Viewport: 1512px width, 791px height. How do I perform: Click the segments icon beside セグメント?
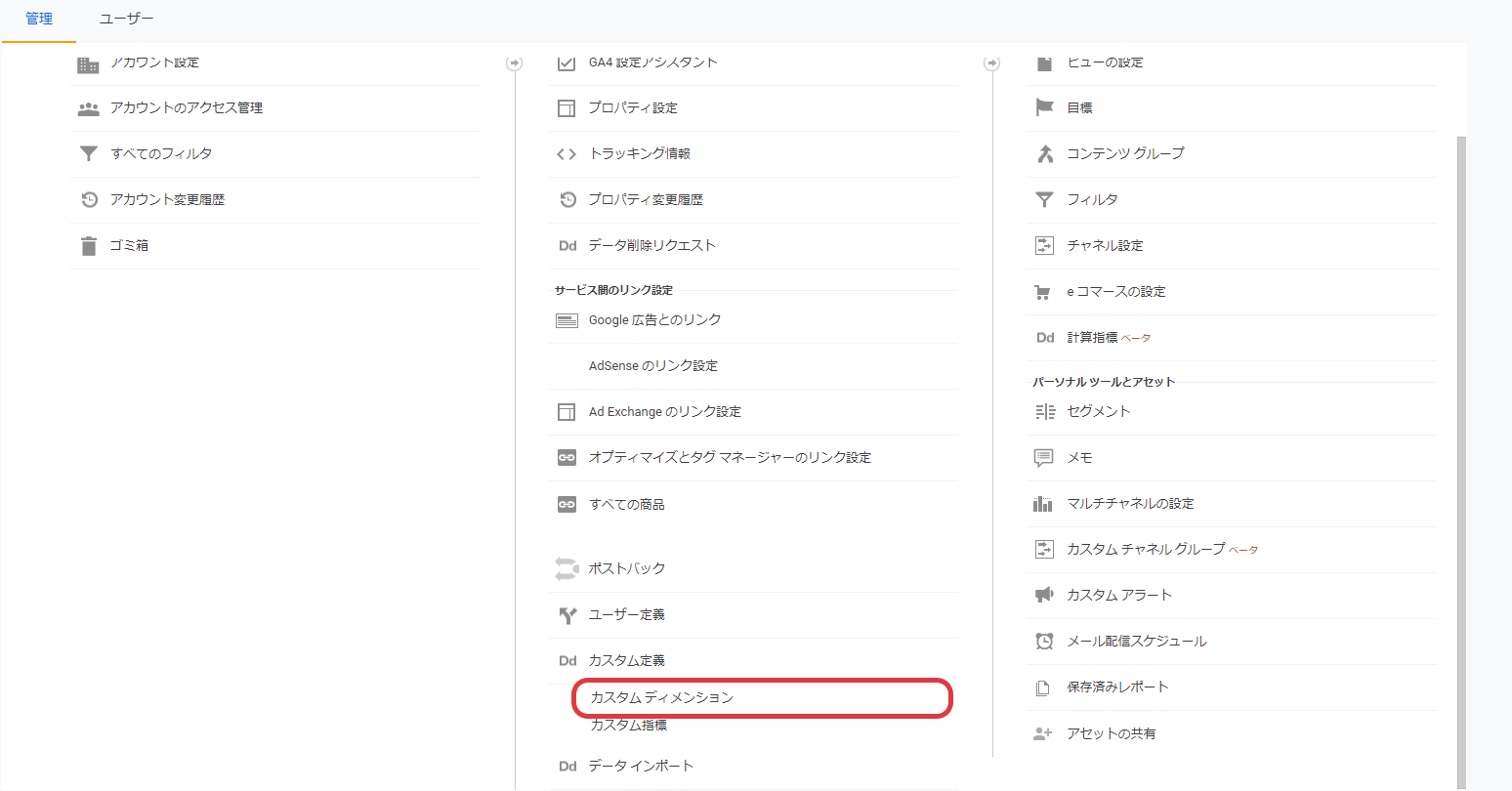click(x=1044, y=412)
